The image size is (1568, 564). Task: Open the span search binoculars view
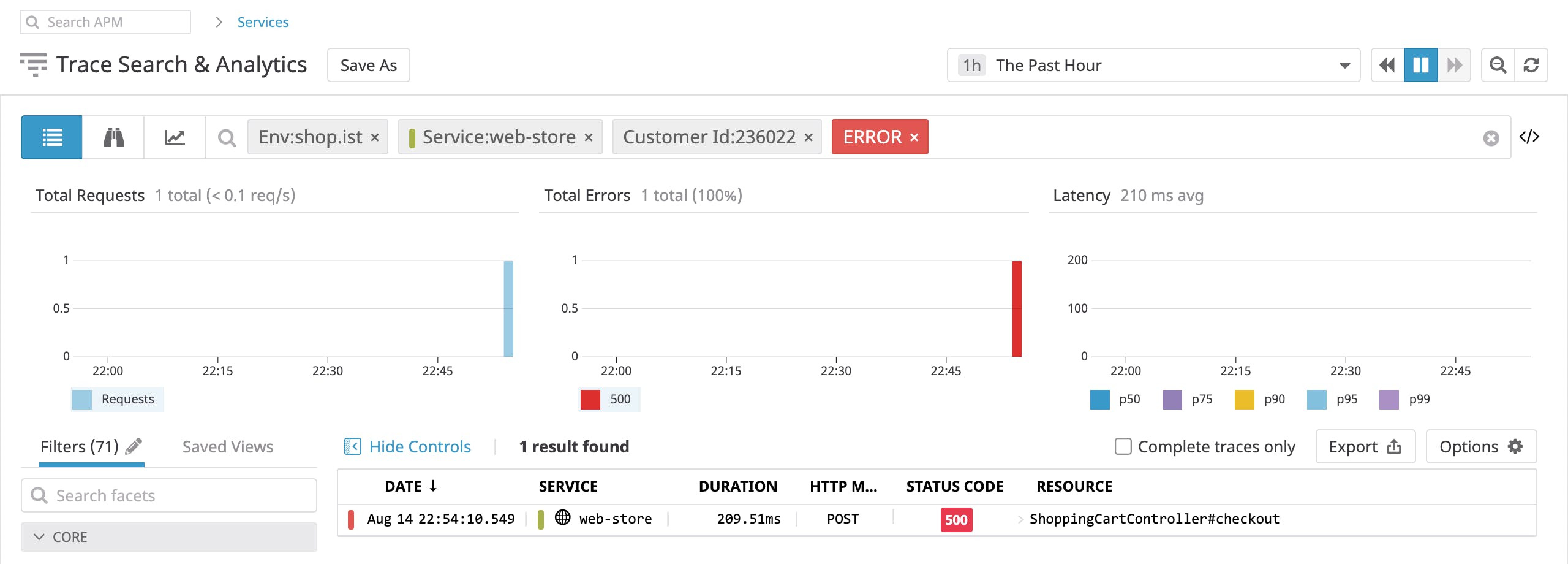(x=113, y=137)
